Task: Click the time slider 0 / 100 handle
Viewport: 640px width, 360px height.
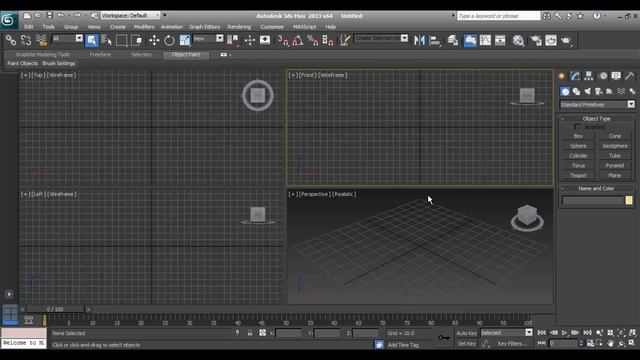Action: pyautogui.click(x=55, y=309)
